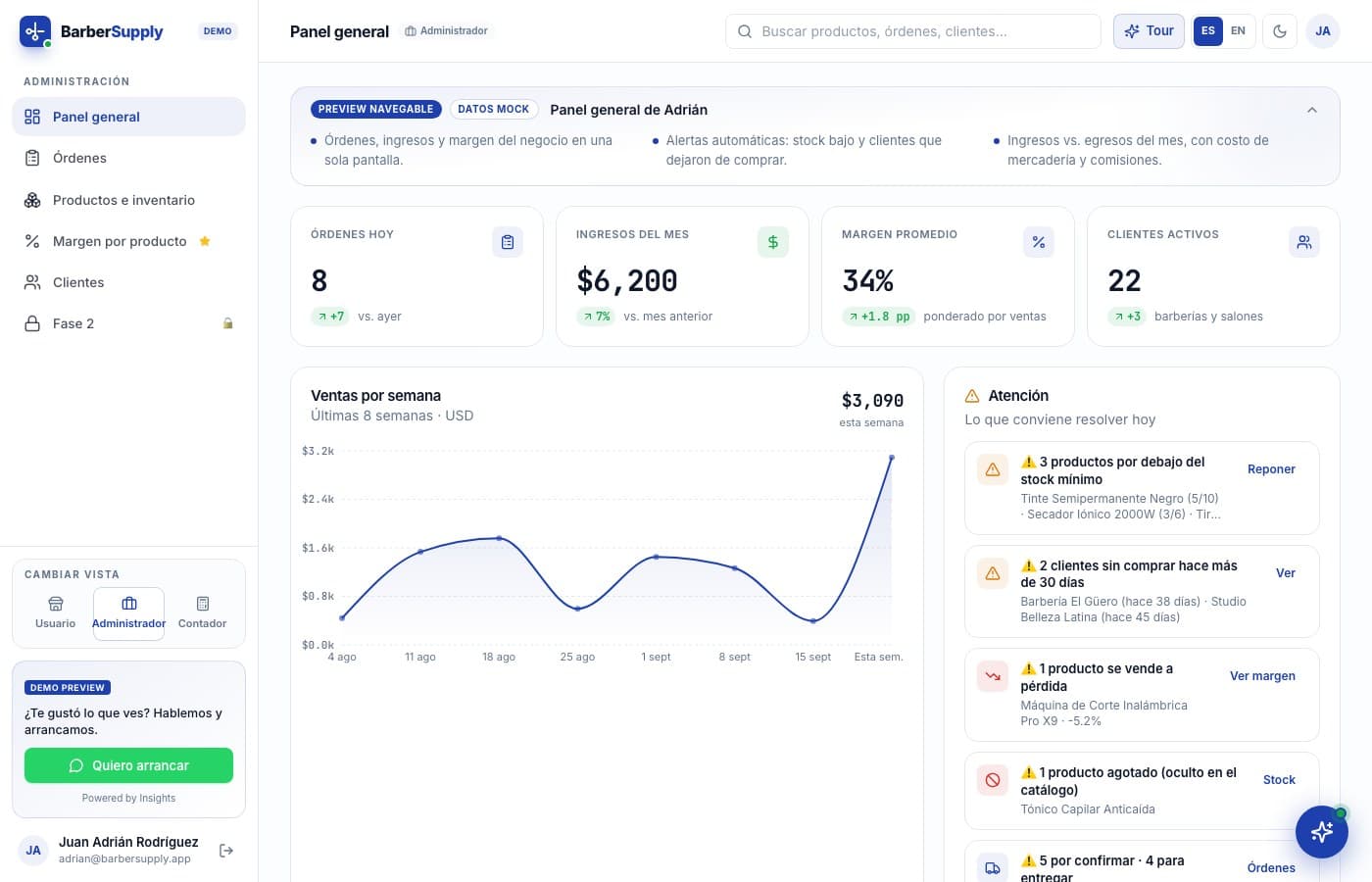Click the JA avatar beside Juan Adrián Rodríguez
The width and height of the screenshot is (1372, 882).
[x=33, y=851]
